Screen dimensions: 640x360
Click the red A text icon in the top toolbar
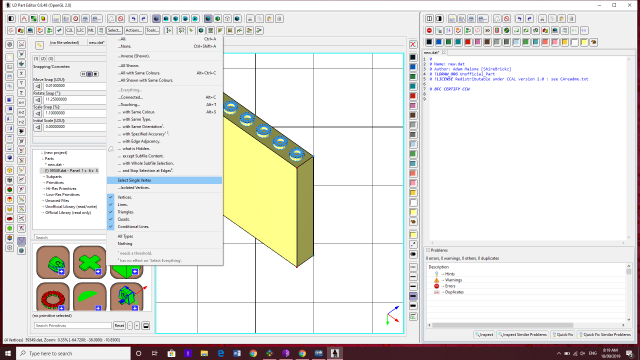(24, 19)
